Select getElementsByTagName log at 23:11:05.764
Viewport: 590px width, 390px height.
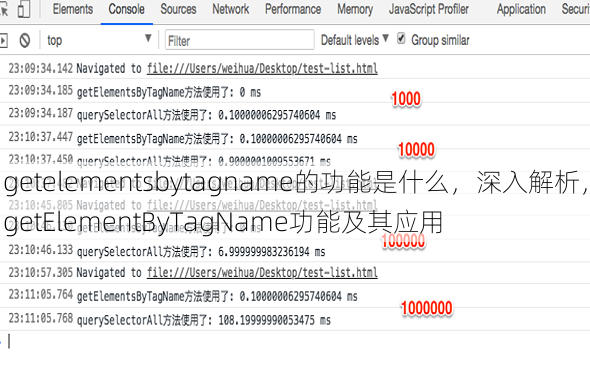(x=295, y=296)
